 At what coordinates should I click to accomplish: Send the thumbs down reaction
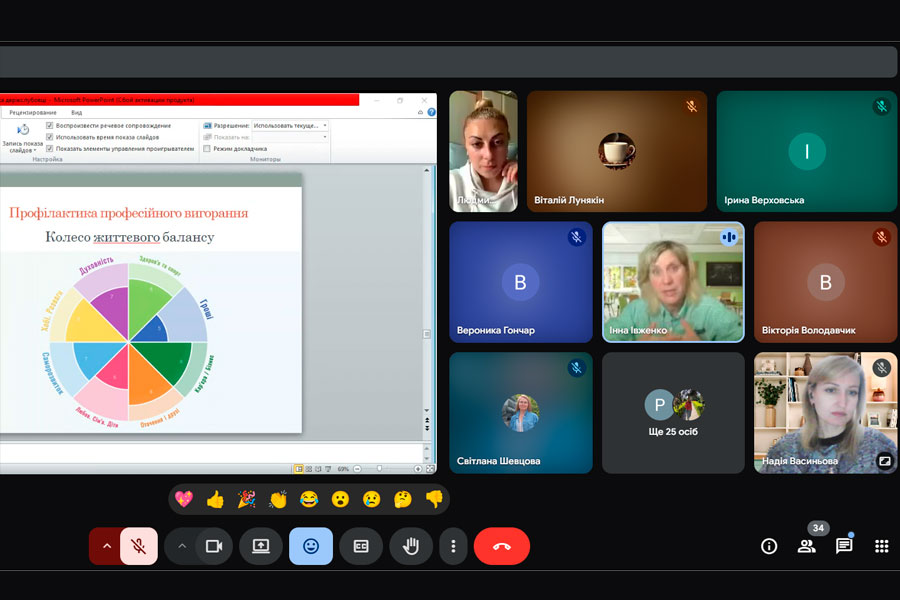click(434, 500)
